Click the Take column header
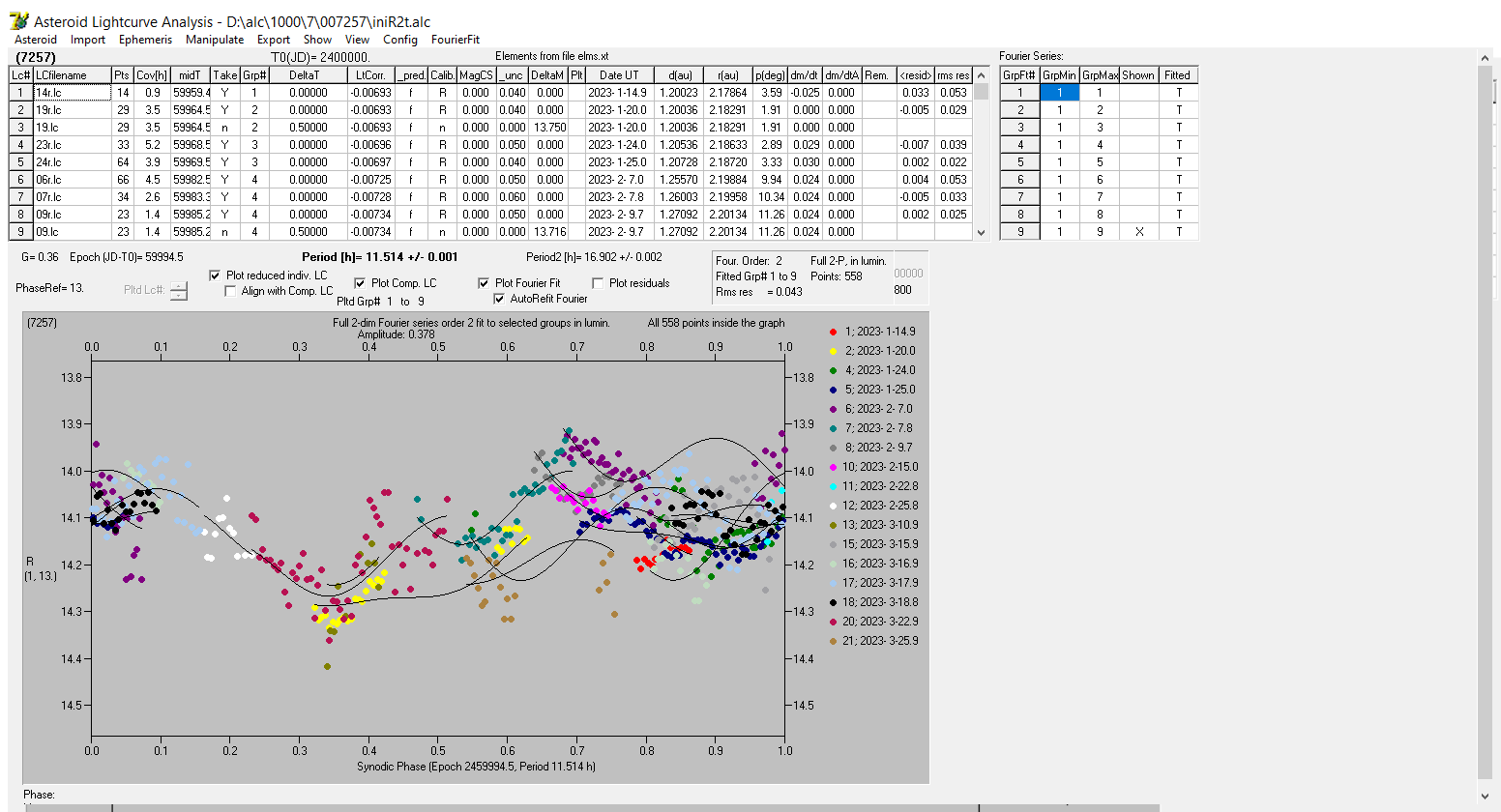 pos(224,75)
